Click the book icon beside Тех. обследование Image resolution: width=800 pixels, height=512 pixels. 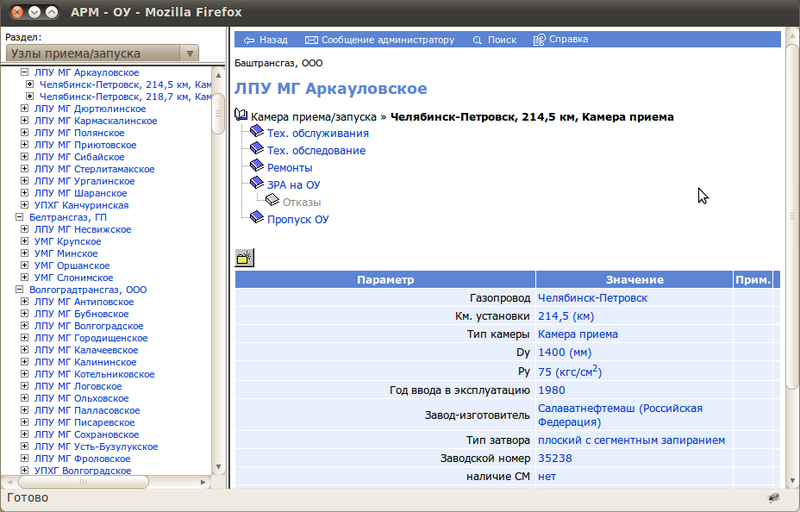coord(257,149)
